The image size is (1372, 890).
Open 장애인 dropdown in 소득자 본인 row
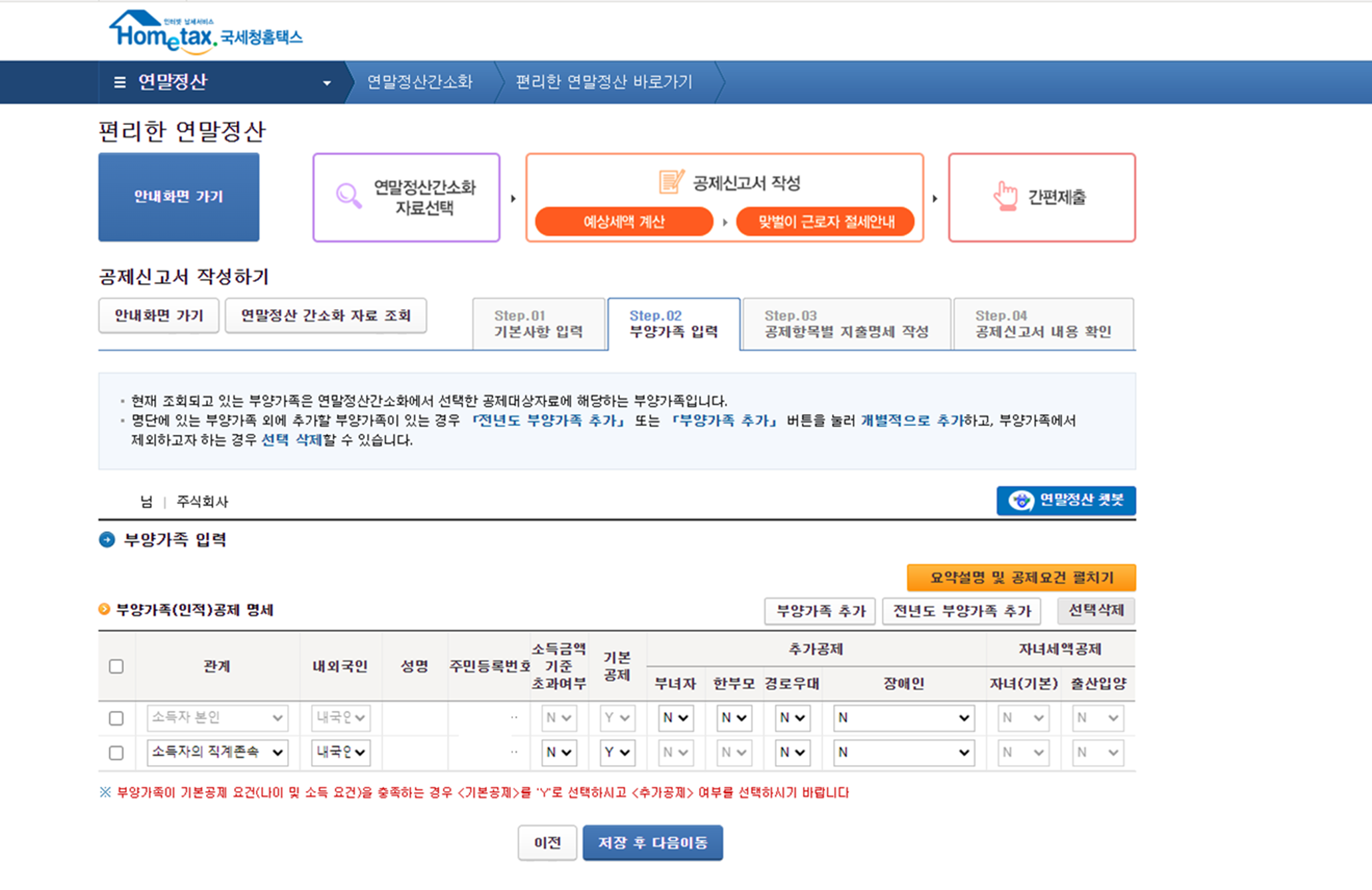903,718
